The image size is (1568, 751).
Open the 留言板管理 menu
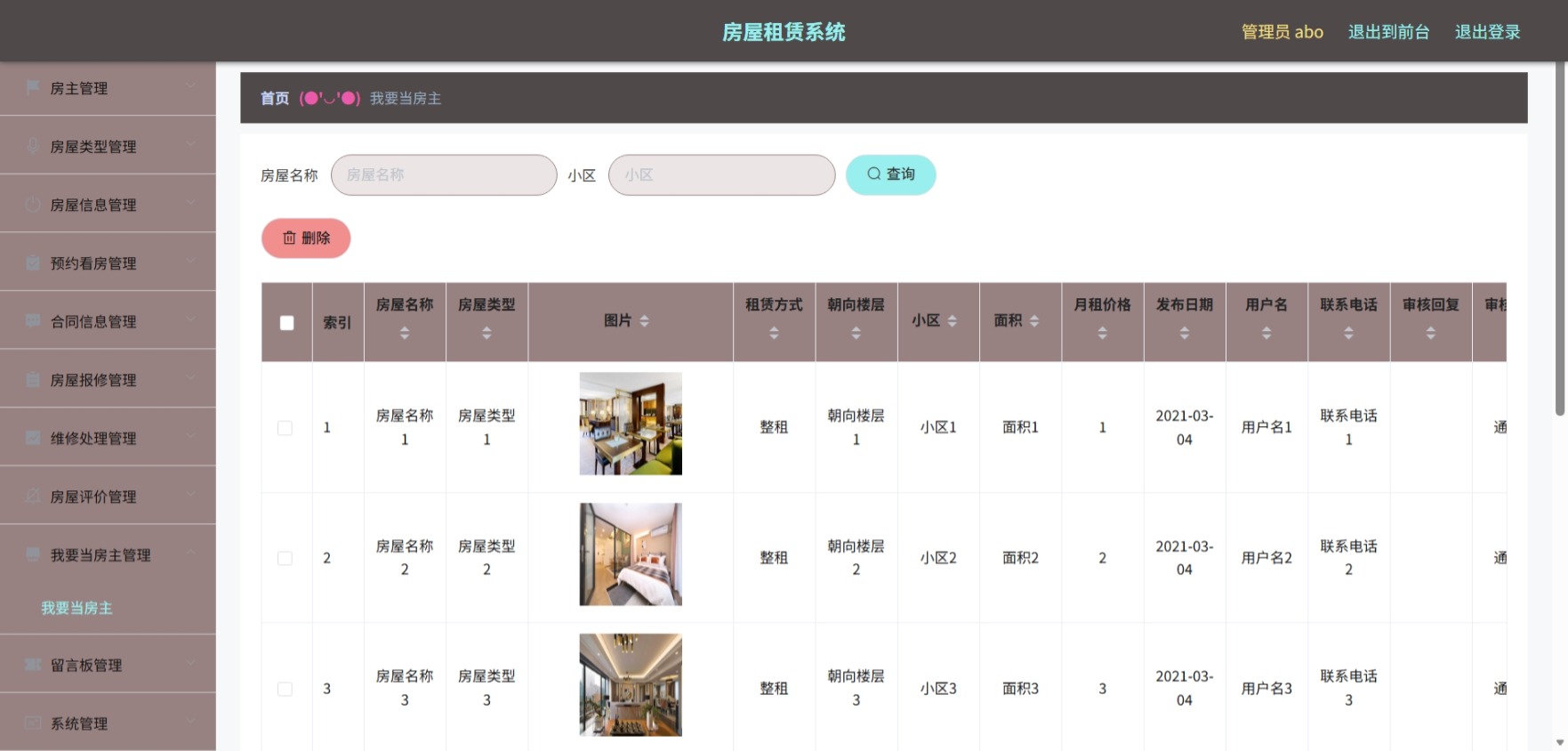point(108,665)
